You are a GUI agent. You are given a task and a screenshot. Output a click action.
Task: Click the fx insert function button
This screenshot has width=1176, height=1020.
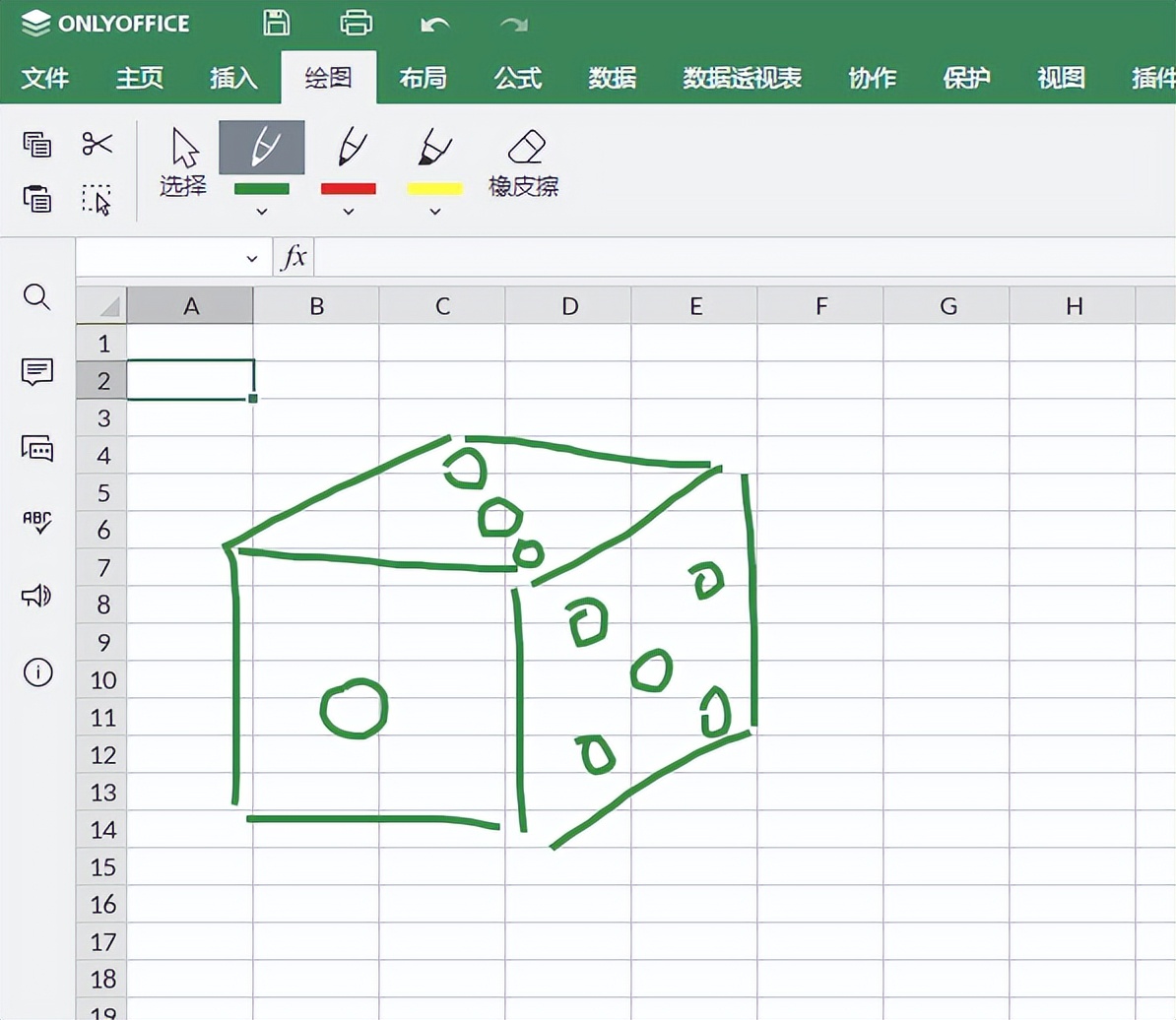click(x=293, y=256)
